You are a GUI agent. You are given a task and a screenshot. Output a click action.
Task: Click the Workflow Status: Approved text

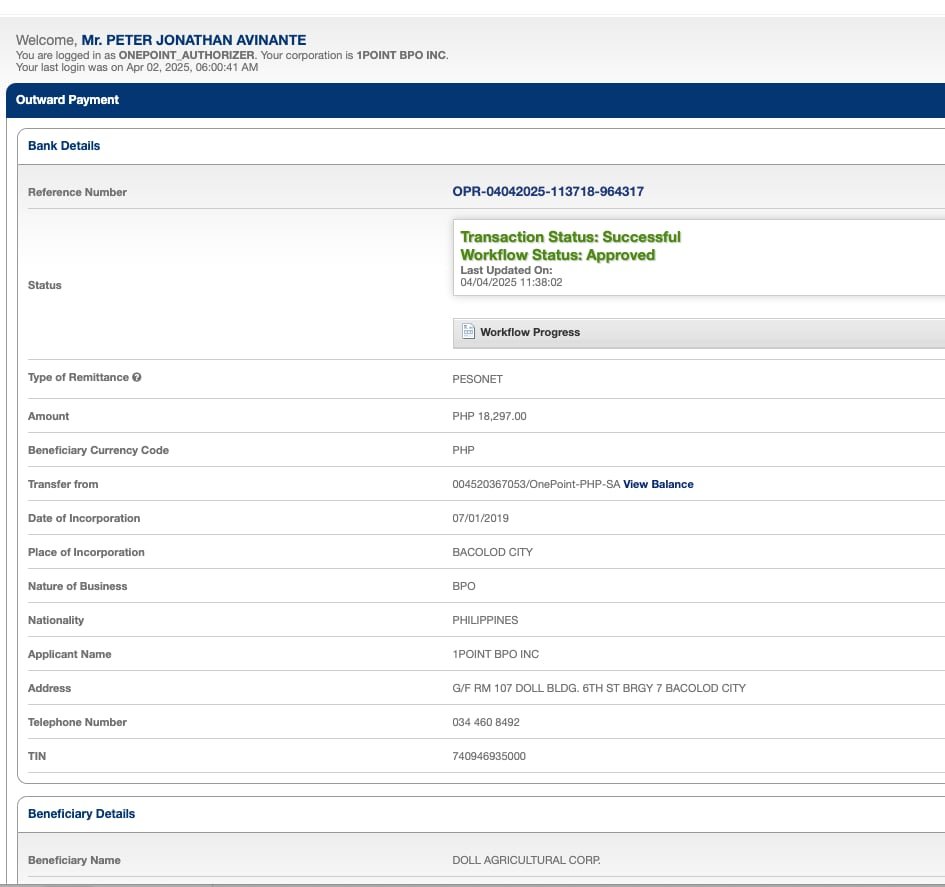point(557,255)
